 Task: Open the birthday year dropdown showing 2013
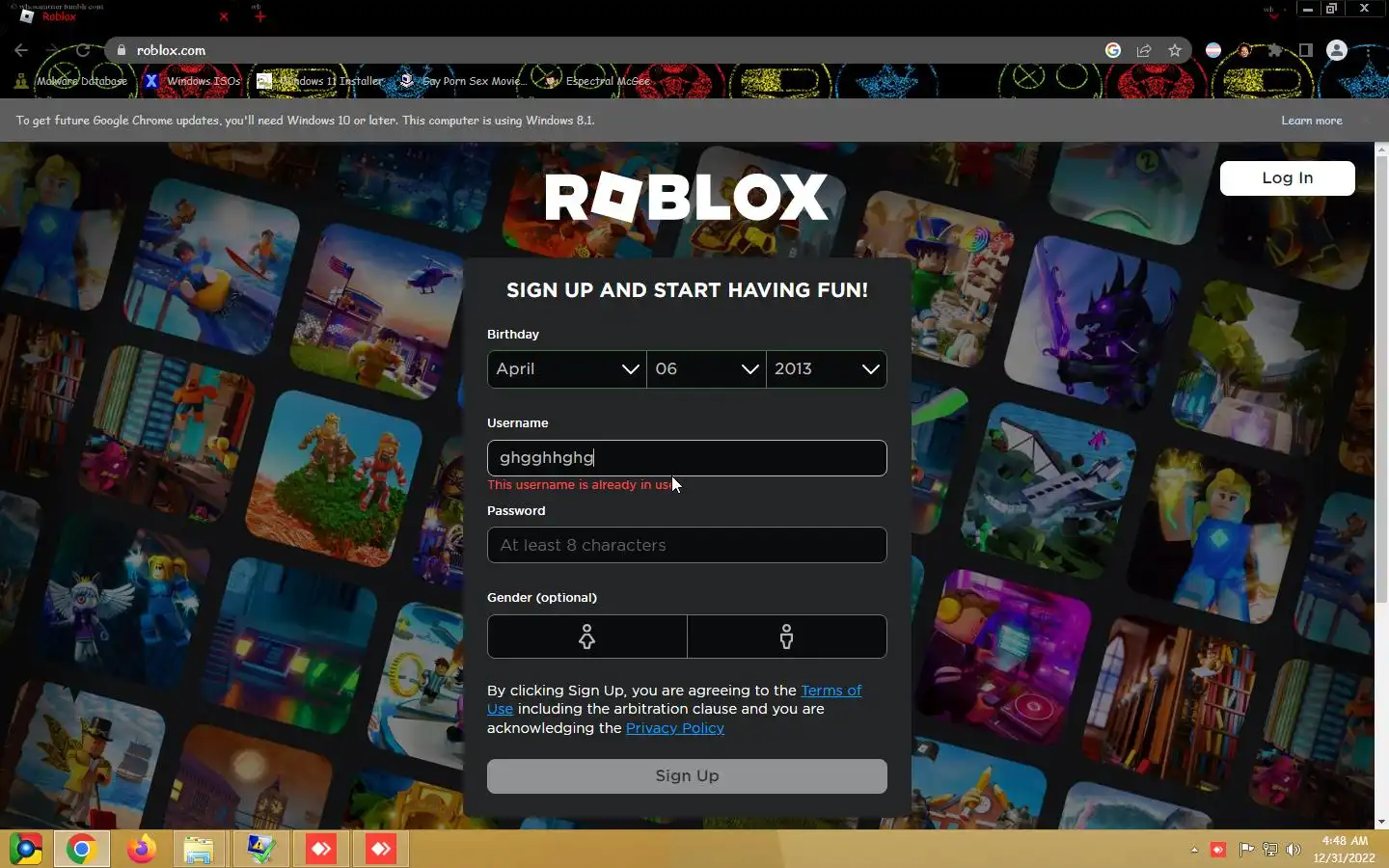(x=826, y=369)
